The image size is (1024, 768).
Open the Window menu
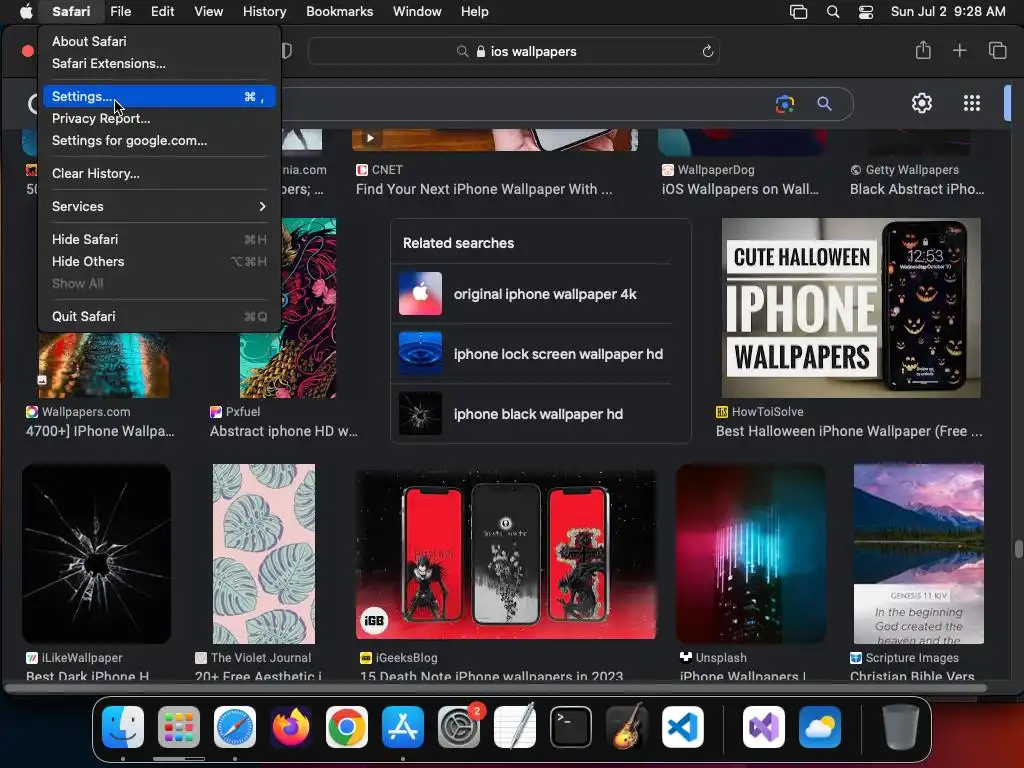(417, 12)
